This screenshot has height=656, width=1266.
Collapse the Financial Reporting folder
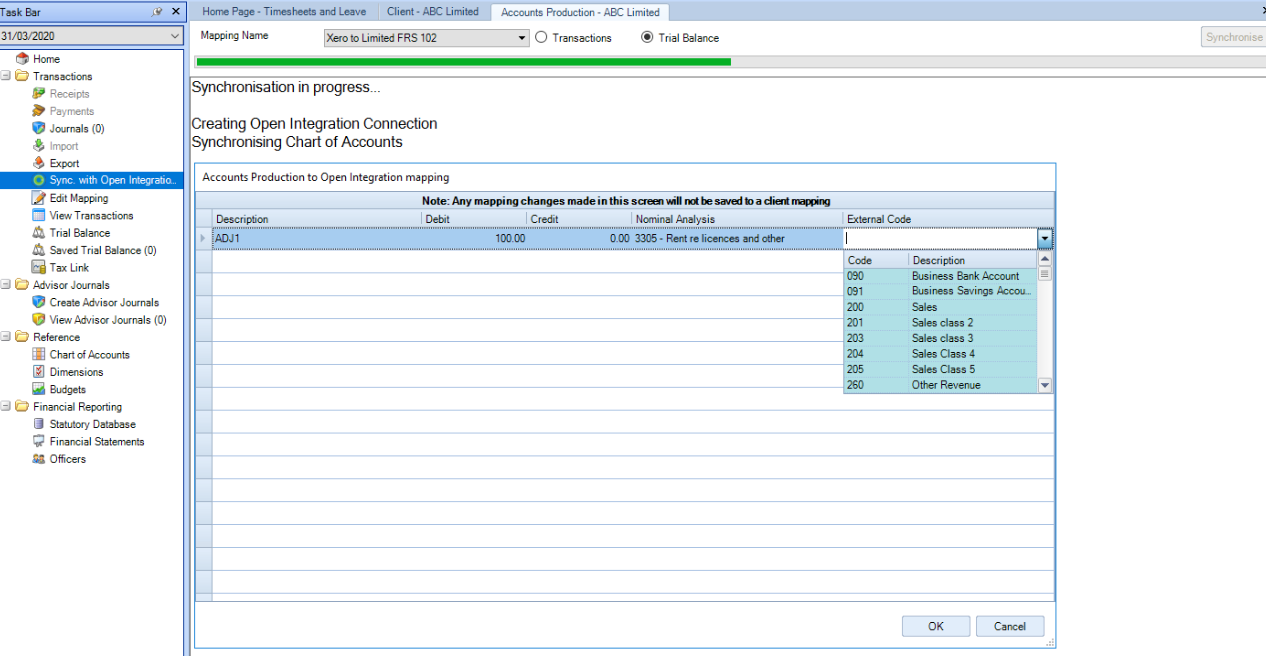coord(6,407)
